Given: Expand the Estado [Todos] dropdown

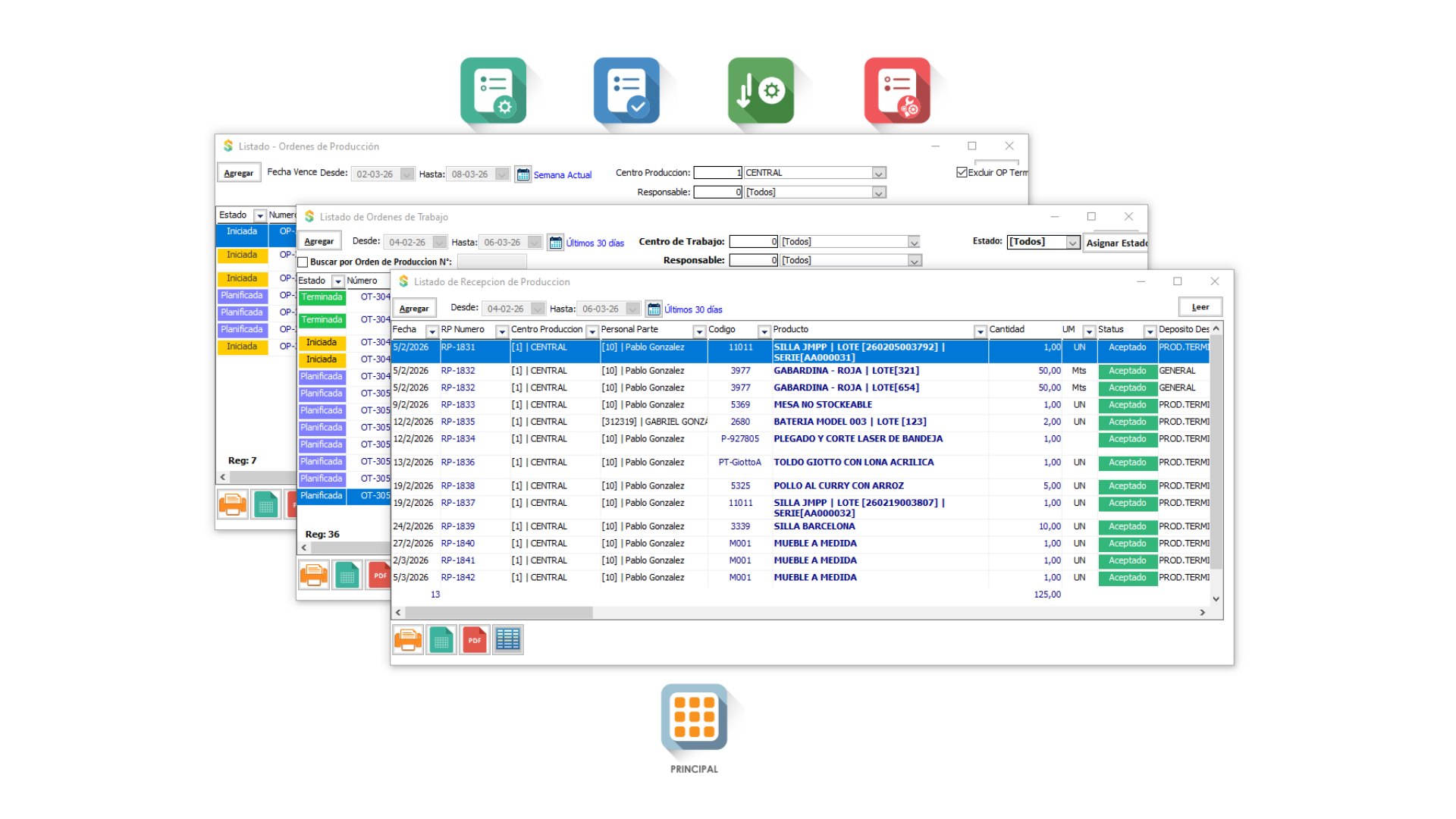Looking at the screenshot, I should point(1072,243).
